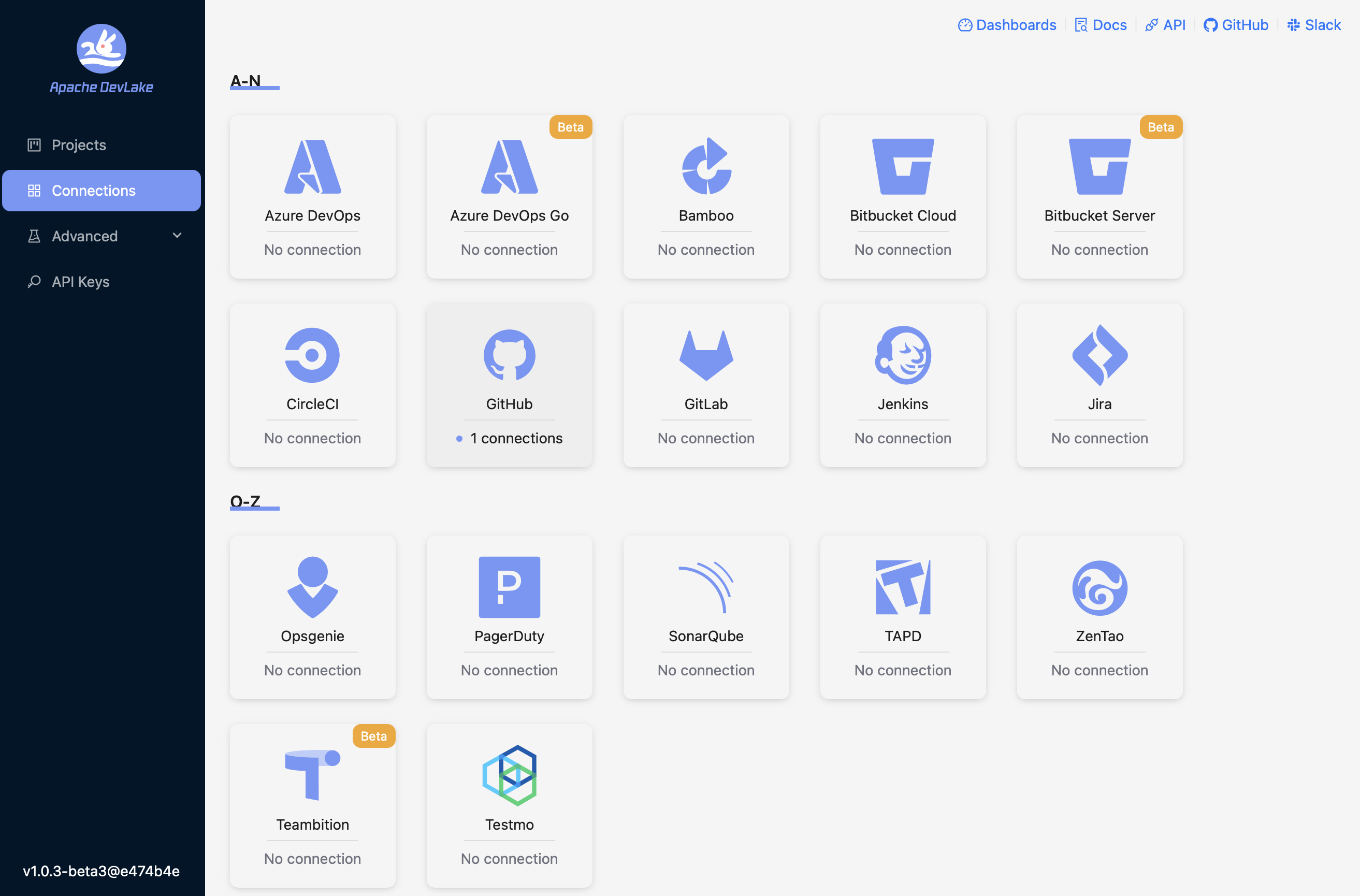1360x896 pixels.
Task: Click the CircleCI logo icon
Action: [x=313, y=355]
